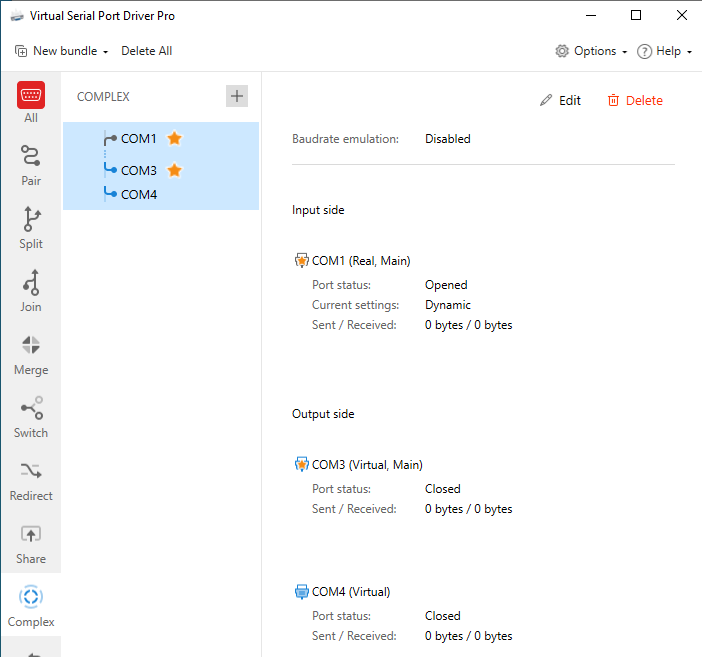Click COM1 Sent / Received bytes value

(468, 325)
